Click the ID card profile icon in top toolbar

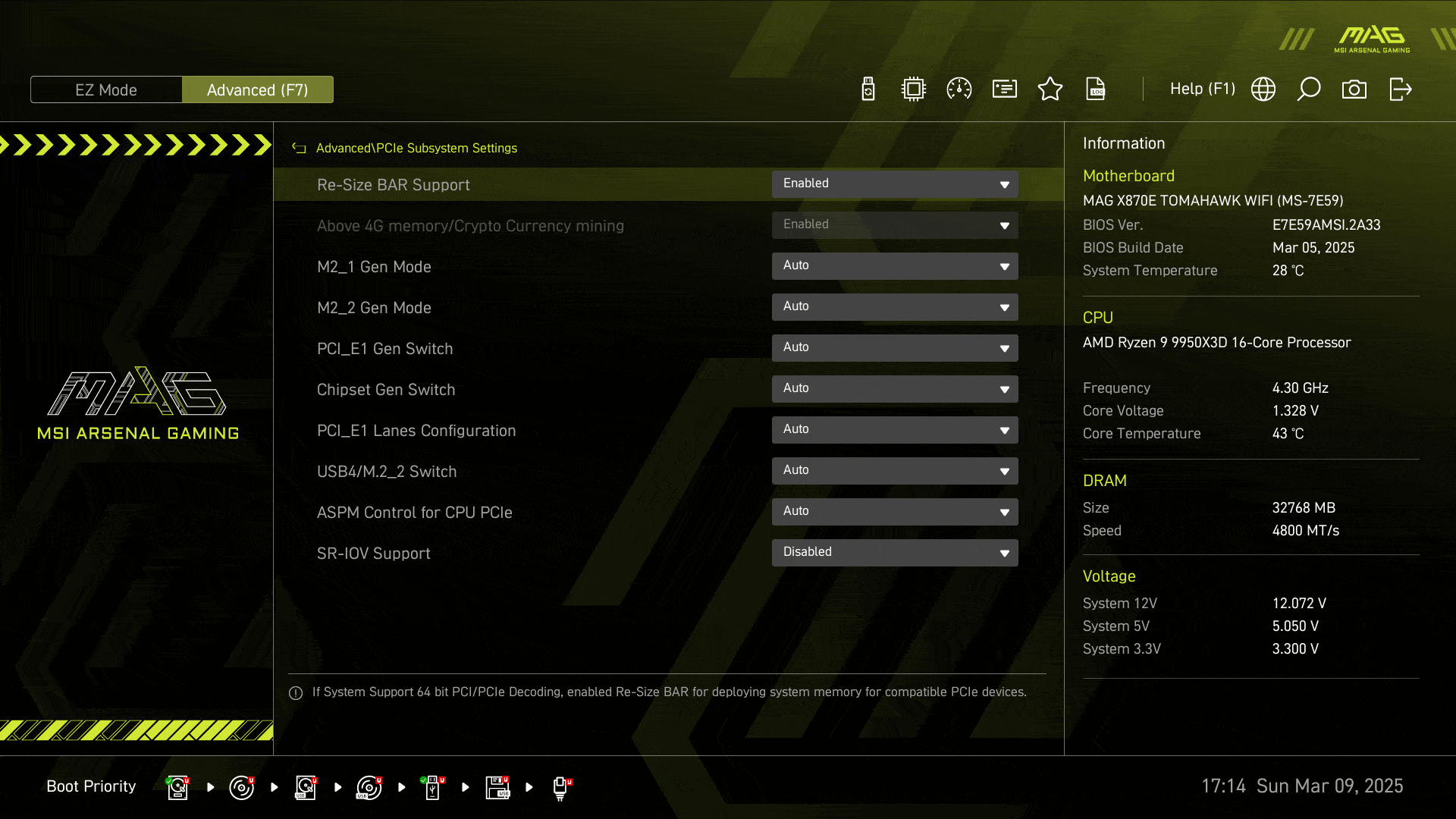pyautogui.click(x=1005, y=89)
